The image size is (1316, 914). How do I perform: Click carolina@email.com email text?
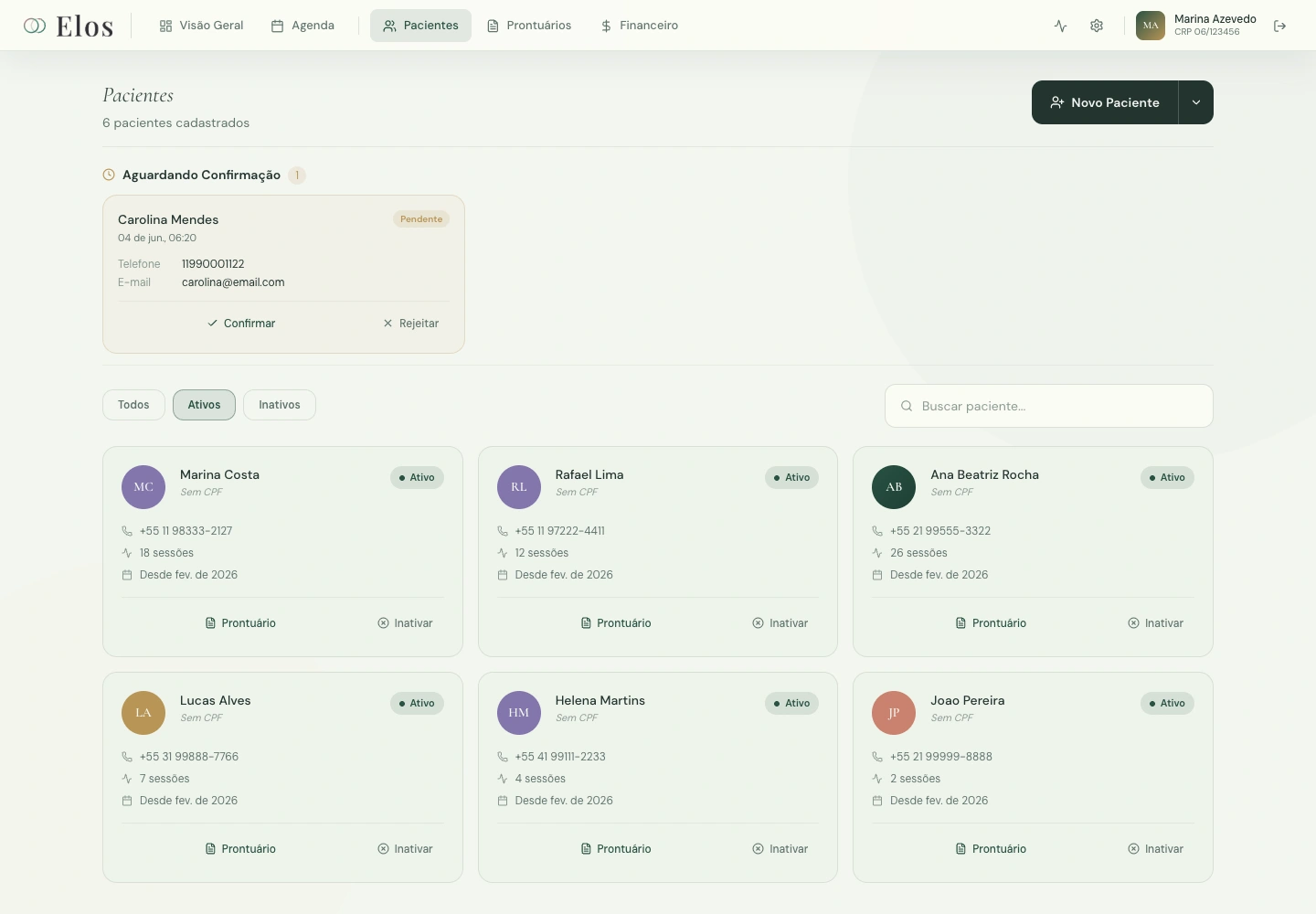[233, 282]
